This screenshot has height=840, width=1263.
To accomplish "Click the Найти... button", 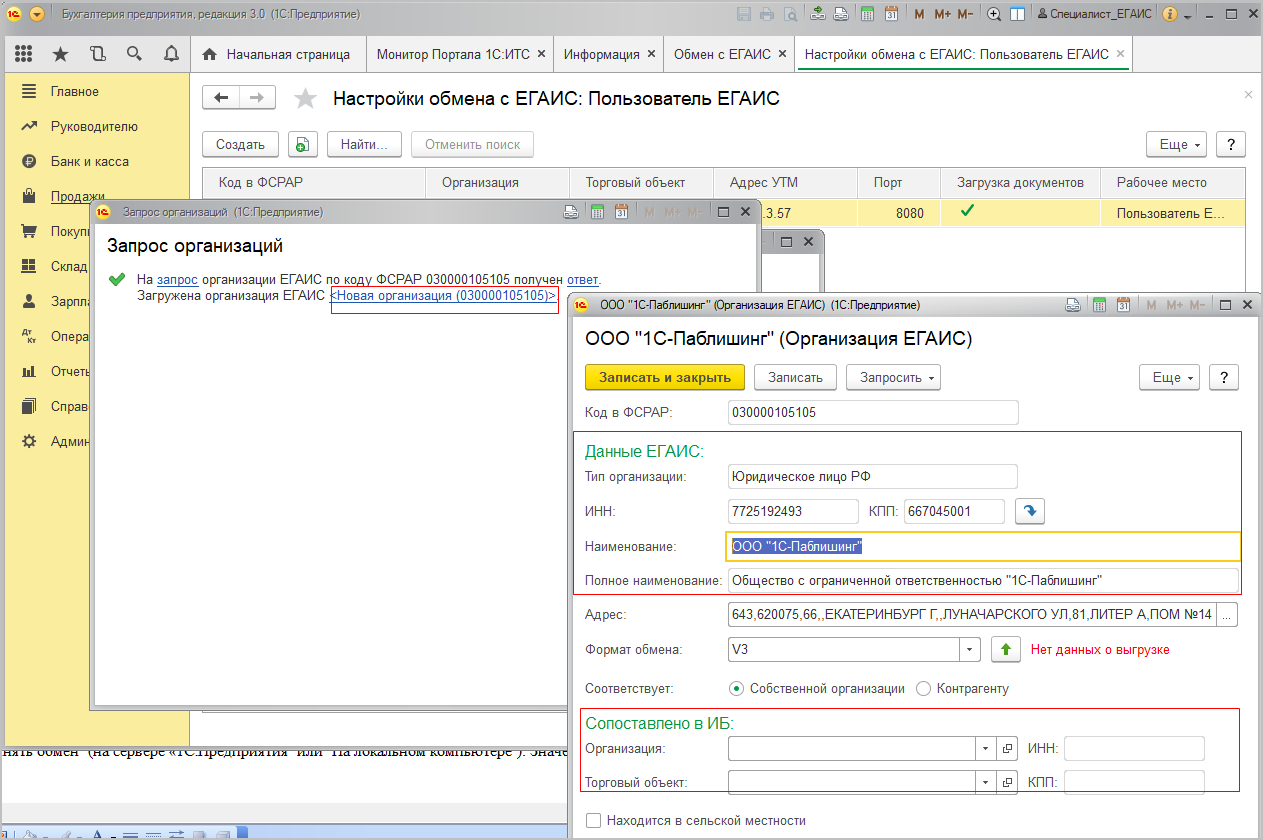I will click(x=364, y=144).
